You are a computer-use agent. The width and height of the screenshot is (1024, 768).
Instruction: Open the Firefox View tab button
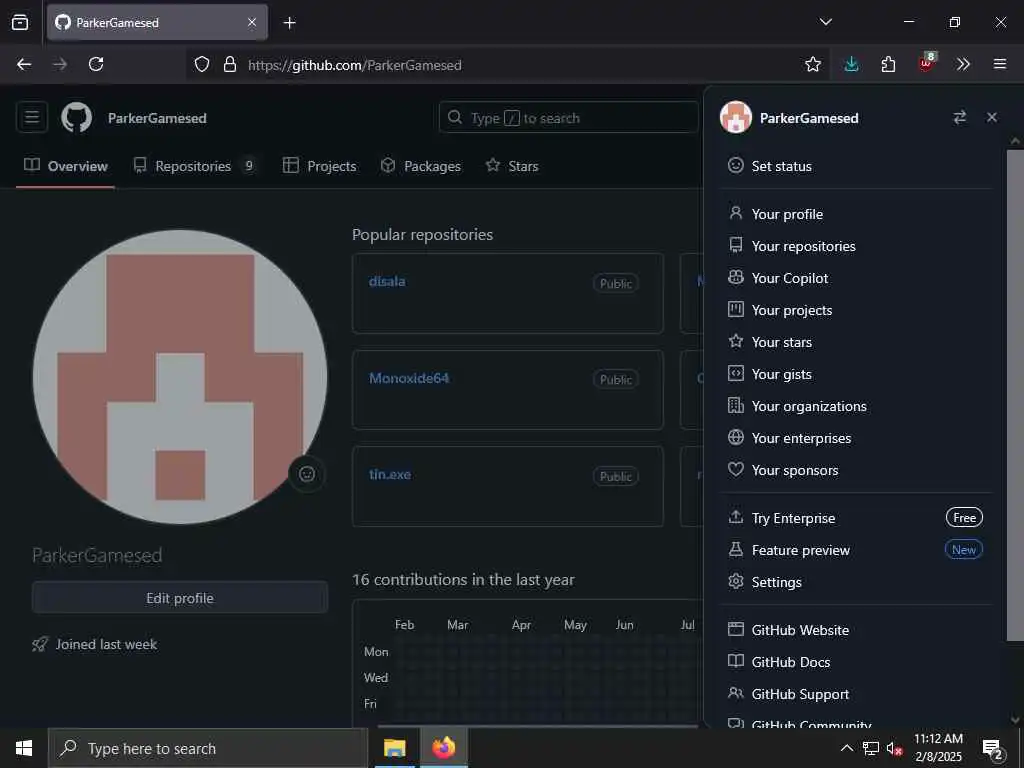pyautogui.click(x=20, y=22)
